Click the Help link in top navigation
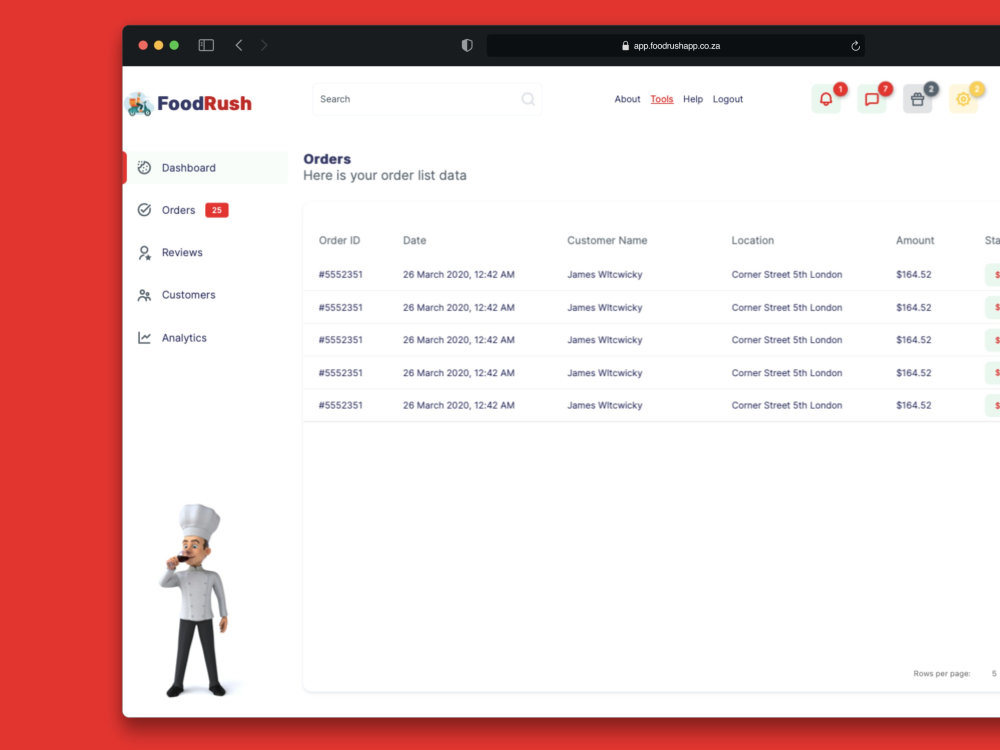This screenshot has height=750, width=1000. pyautogui.click(x=693, y=99)
